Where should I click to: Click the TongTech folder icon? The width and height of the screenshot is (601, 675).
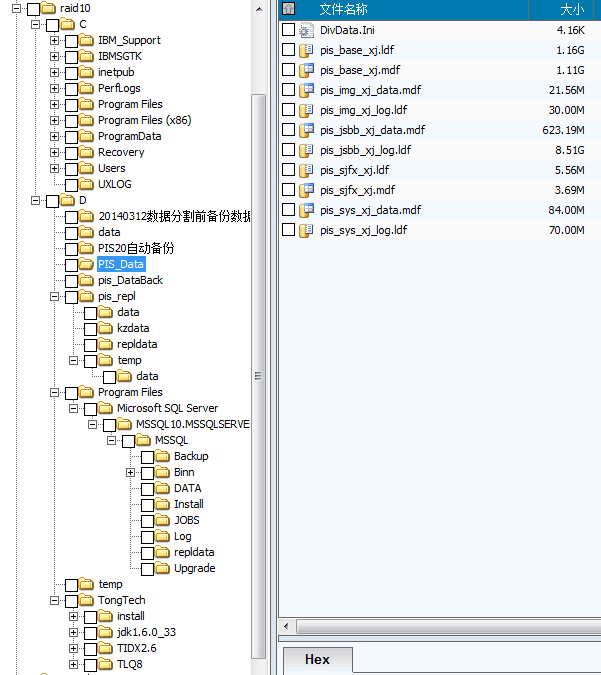pyautogui.click(x=87, y=600)
